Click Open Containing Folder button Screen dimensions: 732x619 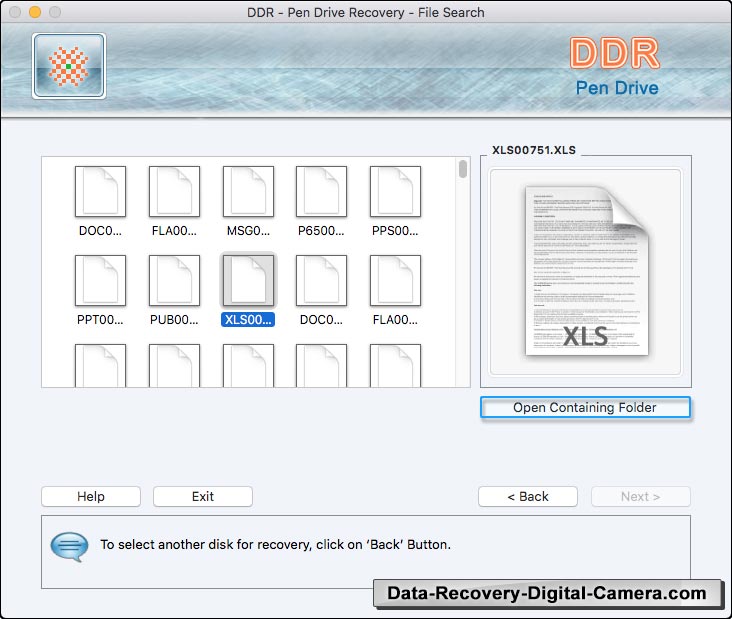pyautogui.click(x=585, y=408)
